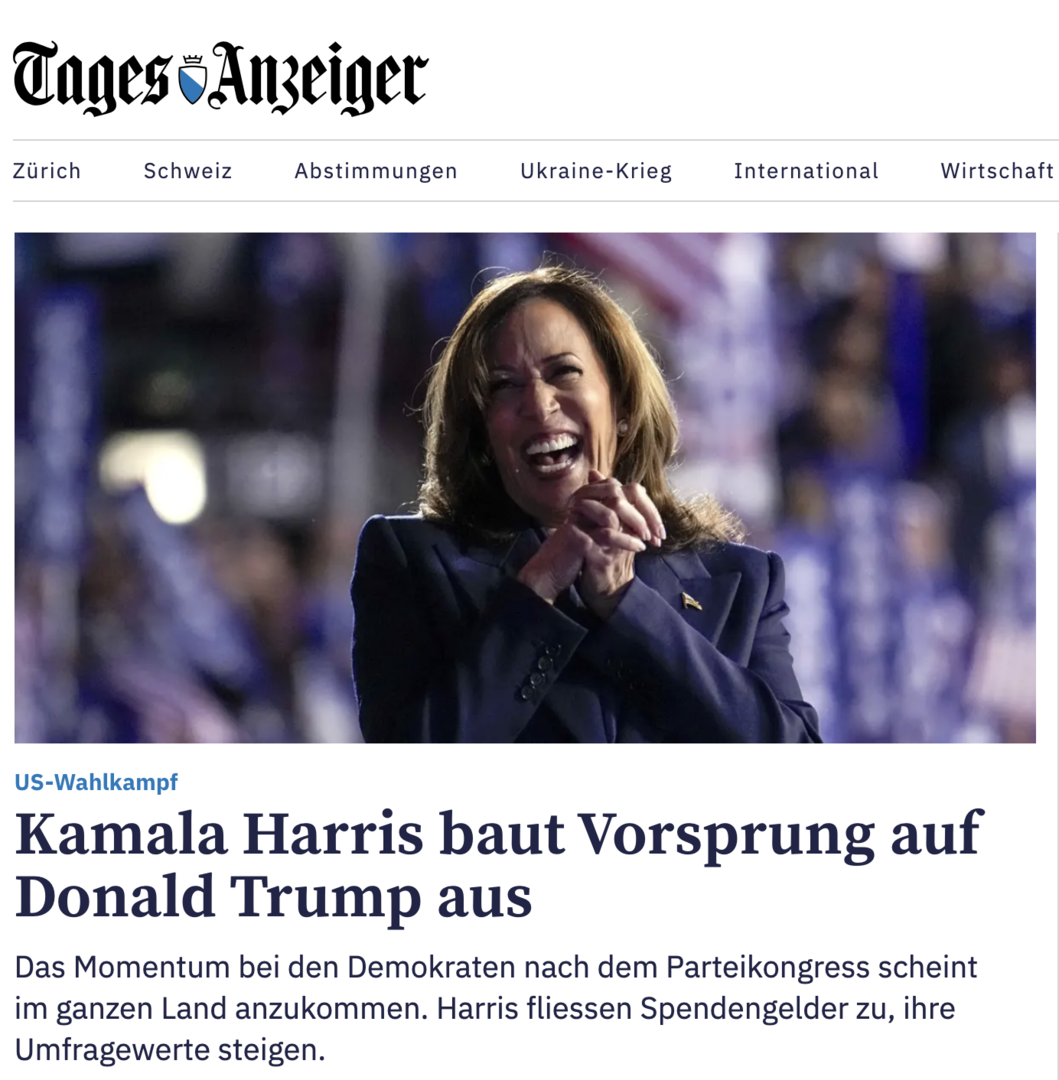The width and height of the screenshot is (1059, 1080).
Task: Go home via the 'Tages' wordmark
Action: (x=90, y=76)
